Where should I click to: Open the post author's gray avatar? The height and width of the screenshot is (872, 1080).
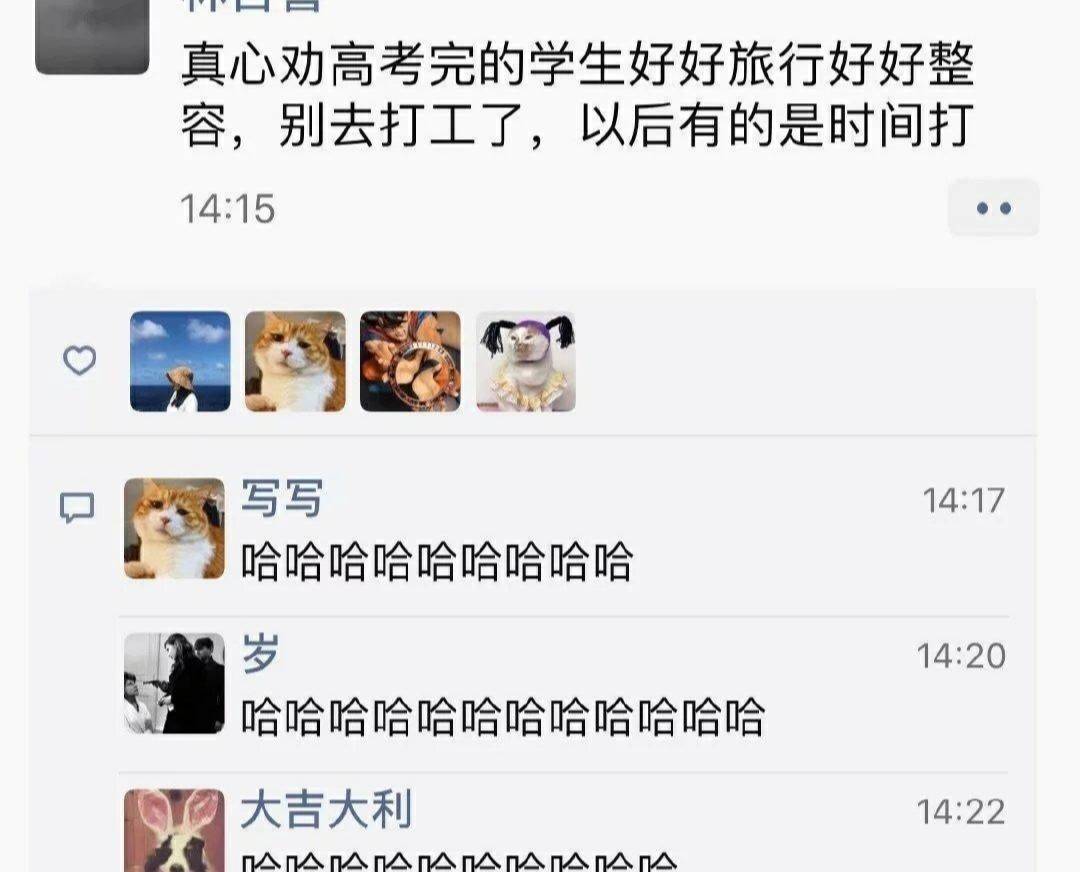[92, 36]
